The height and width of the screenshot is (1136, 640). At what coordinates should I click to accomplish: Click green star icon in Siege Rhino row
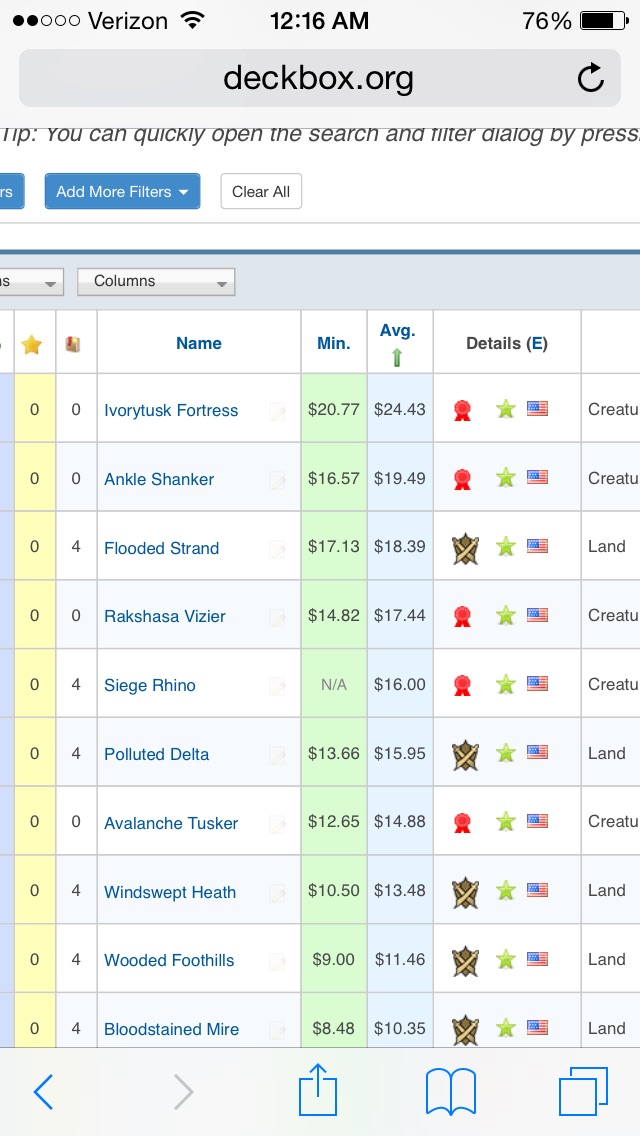click(x=506, y=685)
